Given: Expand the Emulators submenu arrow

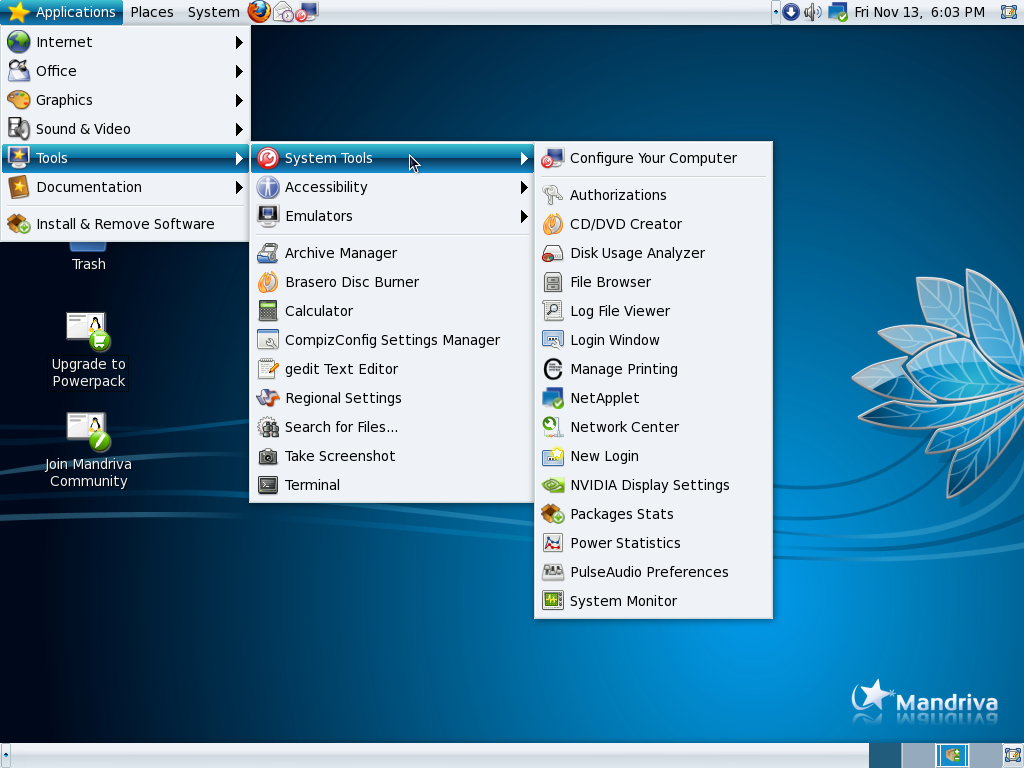Looking at the screenshot, I should (x=524, y=216).
